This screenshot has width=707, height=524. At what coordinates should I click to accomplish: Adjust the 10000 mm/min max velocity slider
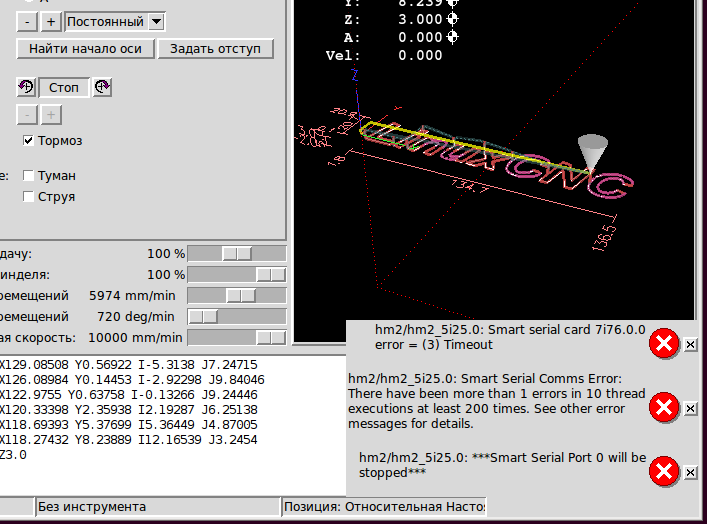click(237, 338)
